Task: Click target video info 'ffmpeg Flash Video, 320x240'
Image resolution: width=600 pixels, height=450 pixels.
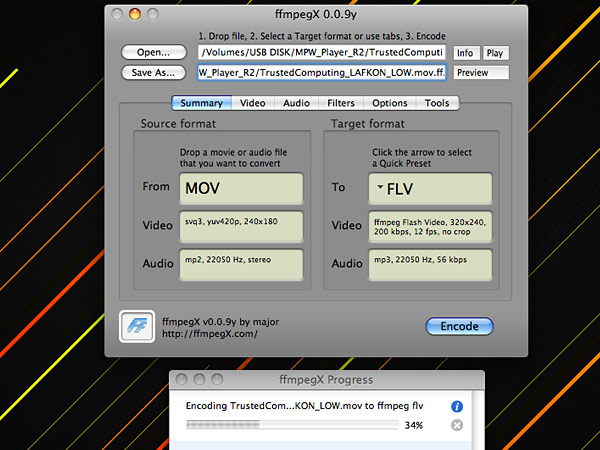Action: tap(430, 227)
